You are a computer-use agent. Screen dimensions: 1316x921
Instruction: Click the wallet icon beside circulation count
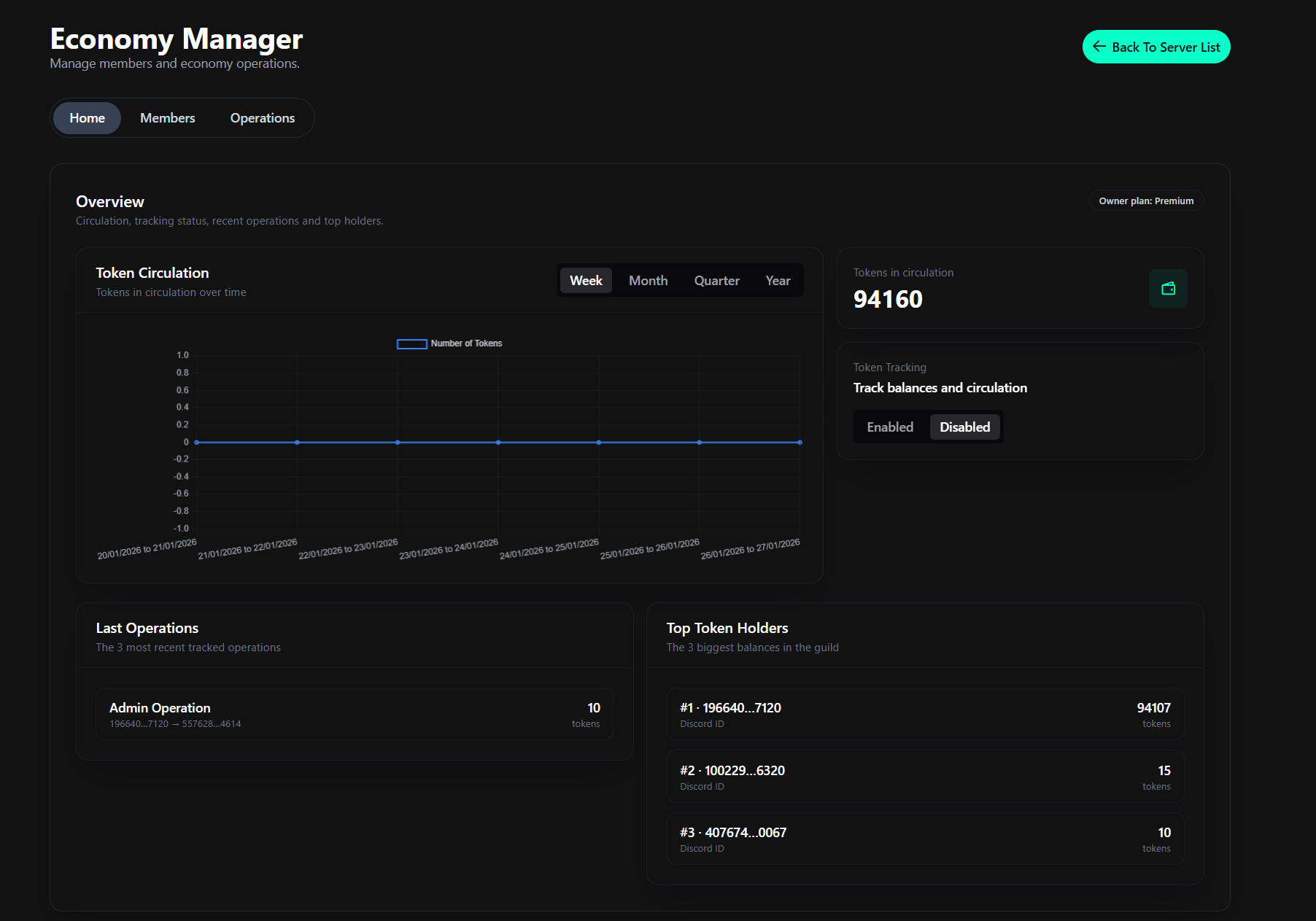(x=1168, y=289)
